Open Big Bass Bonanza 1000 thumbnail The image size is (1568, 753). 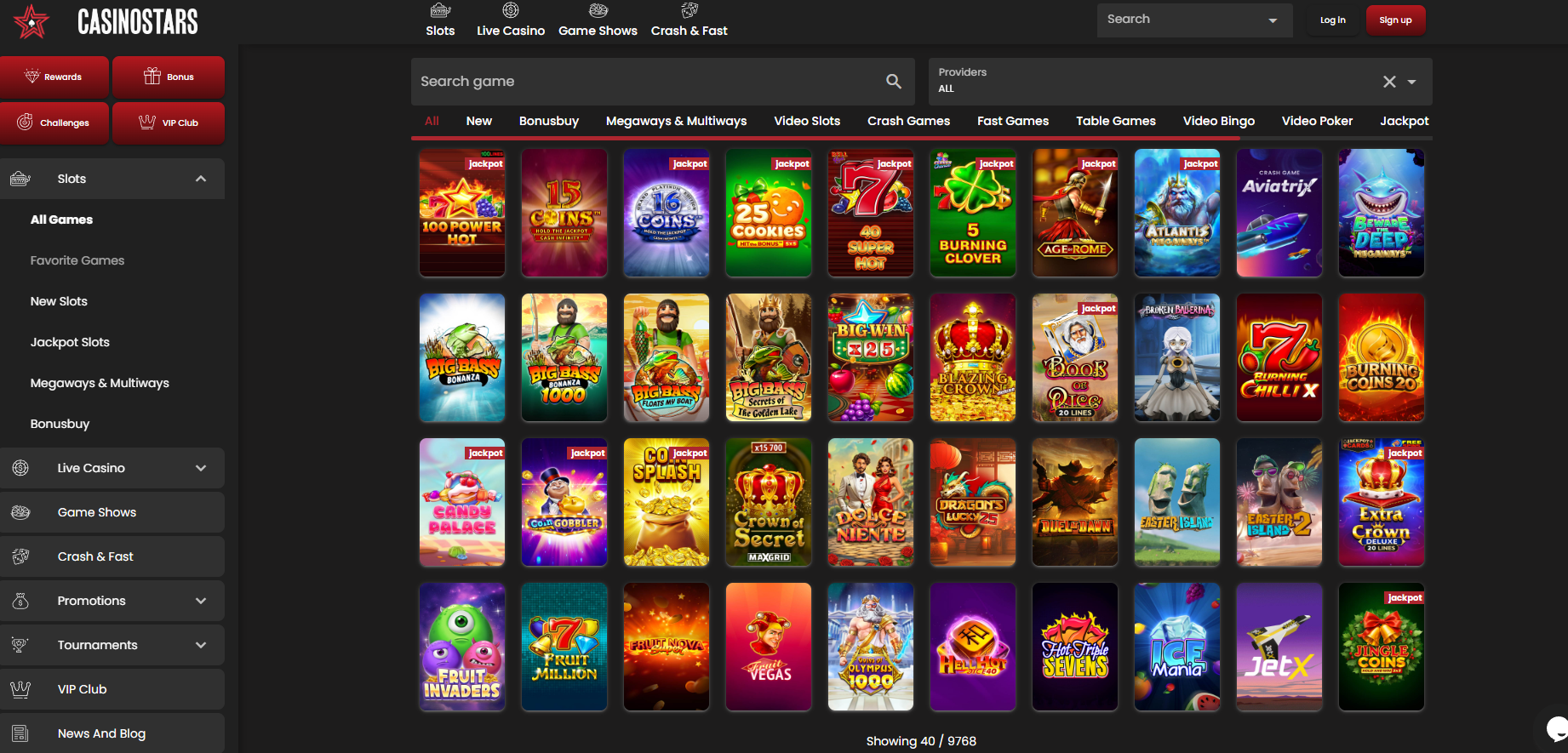[x=564, y=357]
